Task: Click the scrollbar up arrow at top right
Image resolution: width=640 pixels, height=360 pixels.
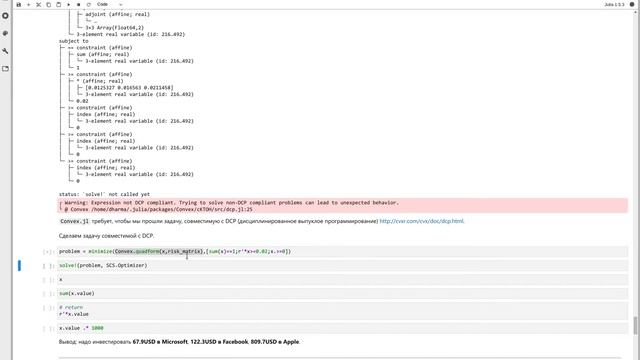Action: pyautogui.click(x=635, y=12)
